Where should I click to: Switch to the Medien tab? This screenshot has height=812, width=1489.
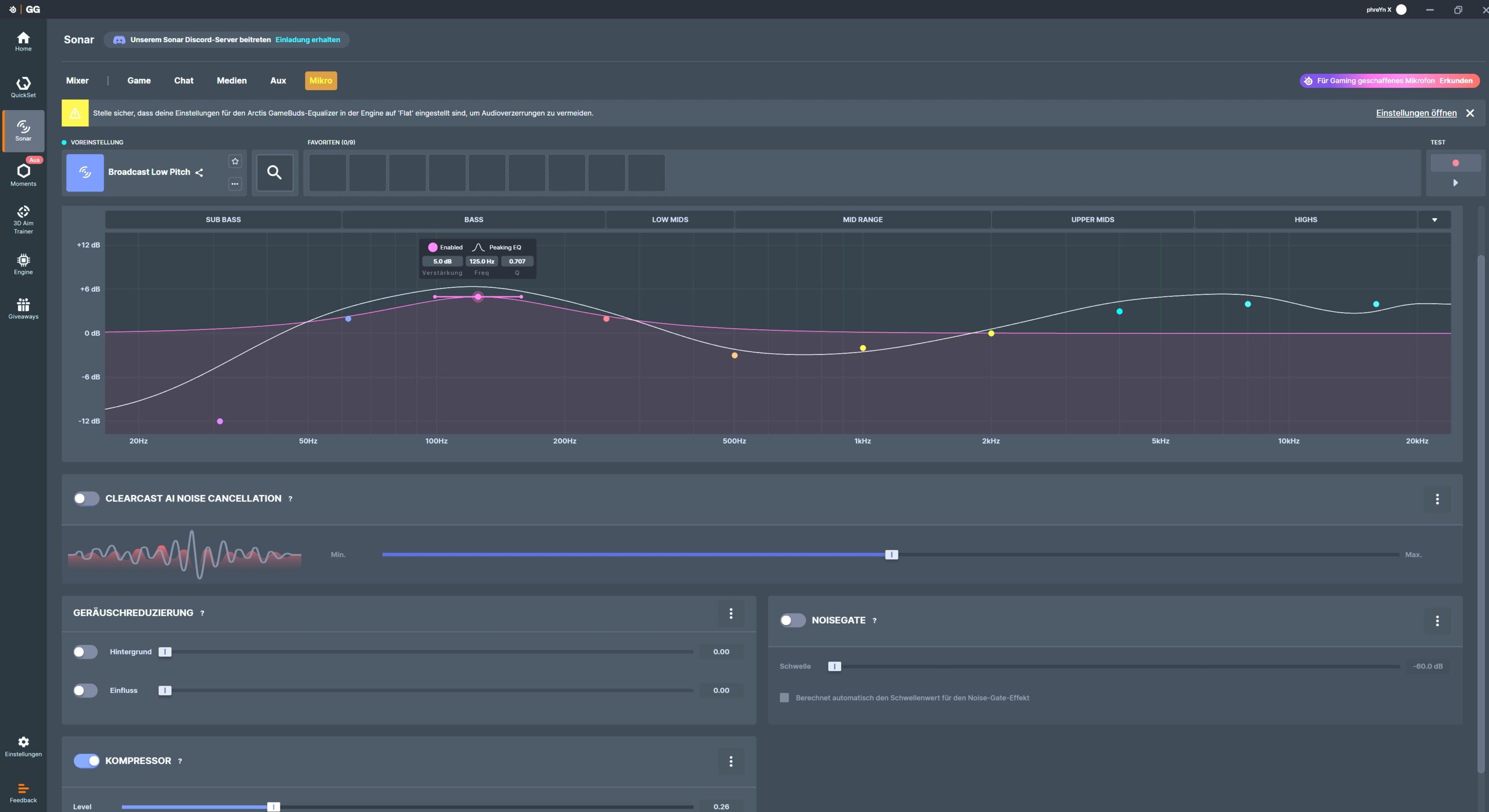coord(231,81)
